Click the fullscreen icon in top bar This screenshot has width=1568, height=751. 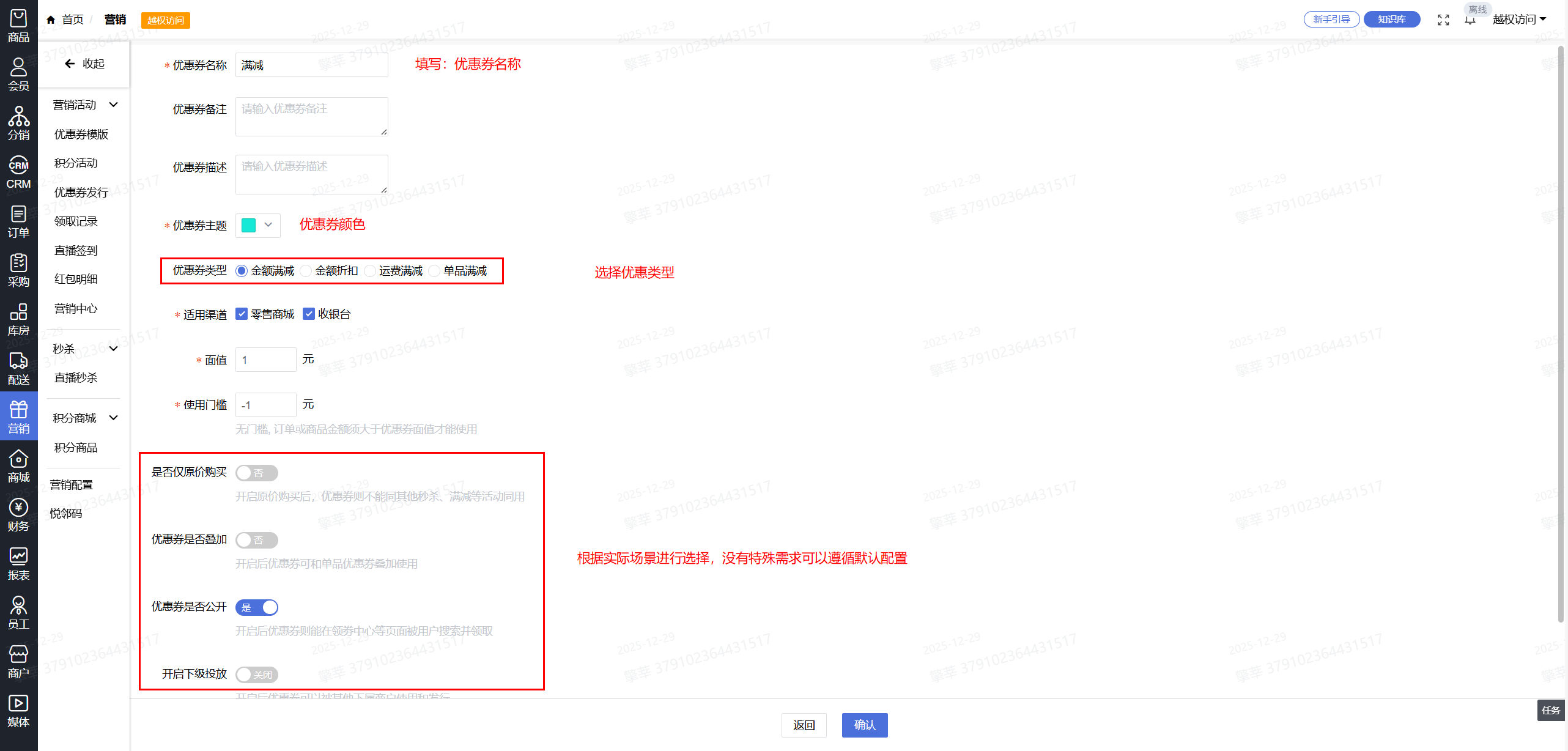[1443, 20]
